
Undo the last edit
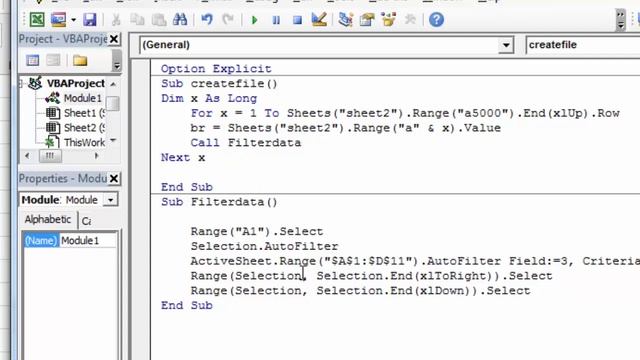click(207, 20)
